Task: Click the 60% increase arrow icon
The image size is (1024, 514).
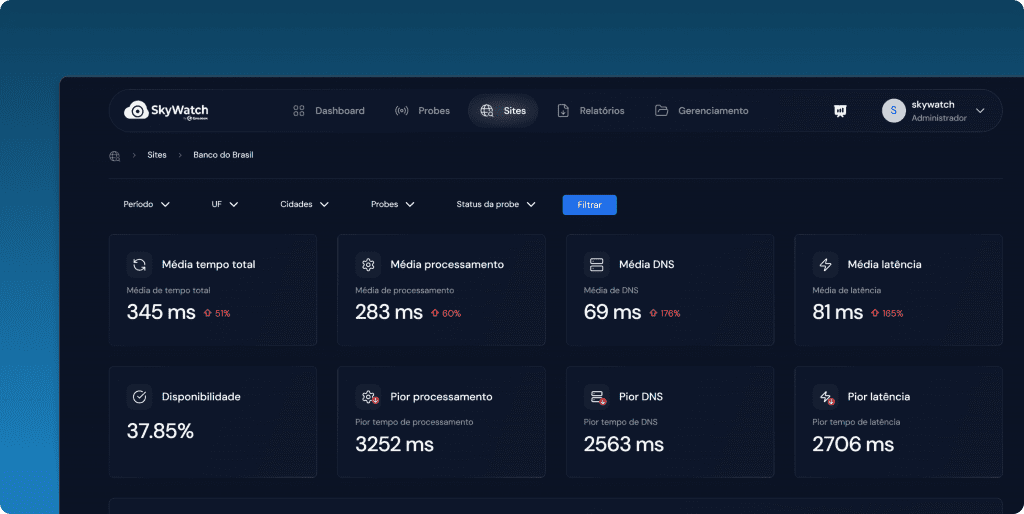Action: tap(435, 313)
